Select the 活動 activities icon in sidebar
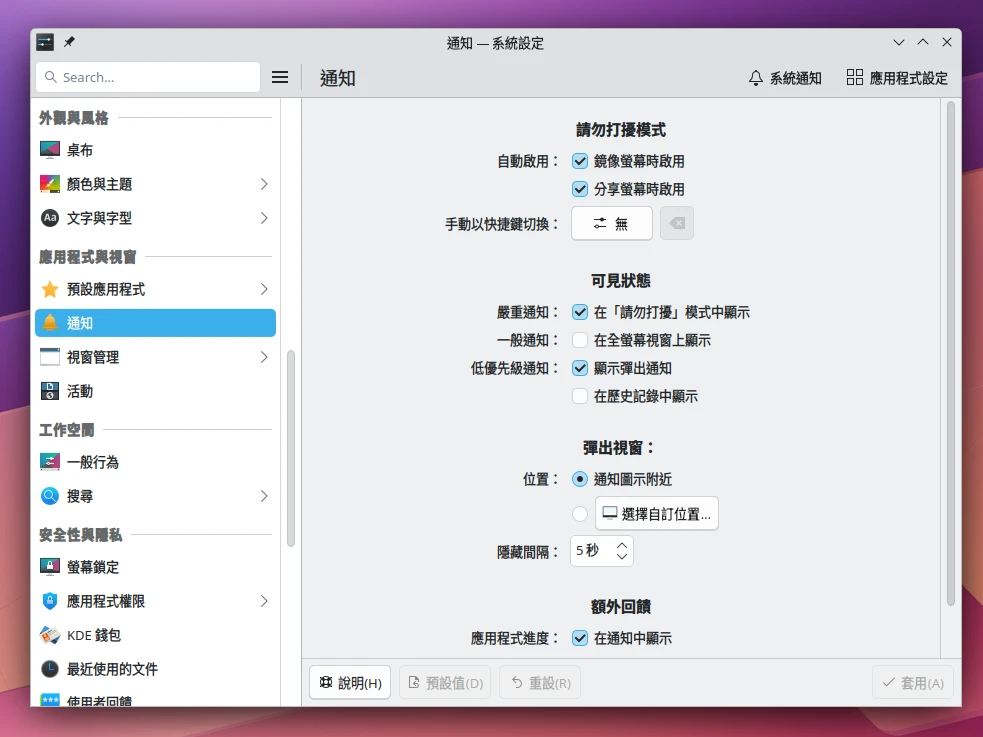 click(x=50, y=391)
